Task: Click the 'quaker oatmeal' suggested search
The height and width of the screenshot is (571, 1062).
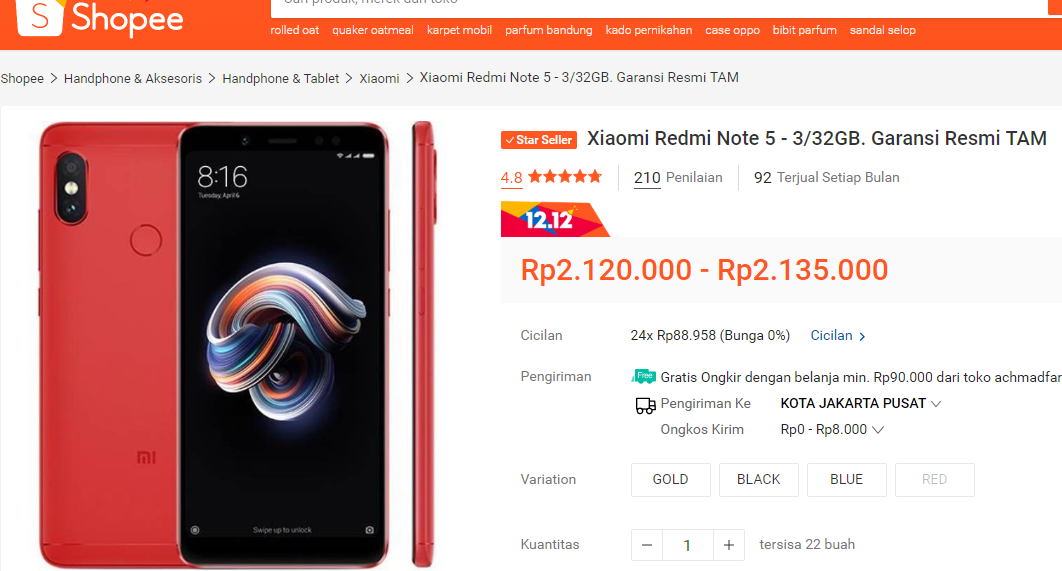Action: coord(373,30)
